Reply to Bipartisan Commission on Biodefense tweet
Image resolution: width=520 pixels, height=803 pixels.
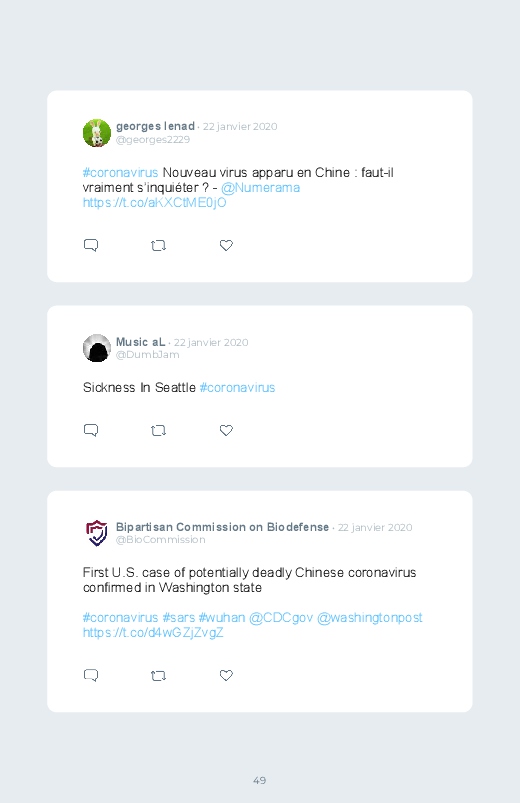pyautogui.click(x=91, y=675)
